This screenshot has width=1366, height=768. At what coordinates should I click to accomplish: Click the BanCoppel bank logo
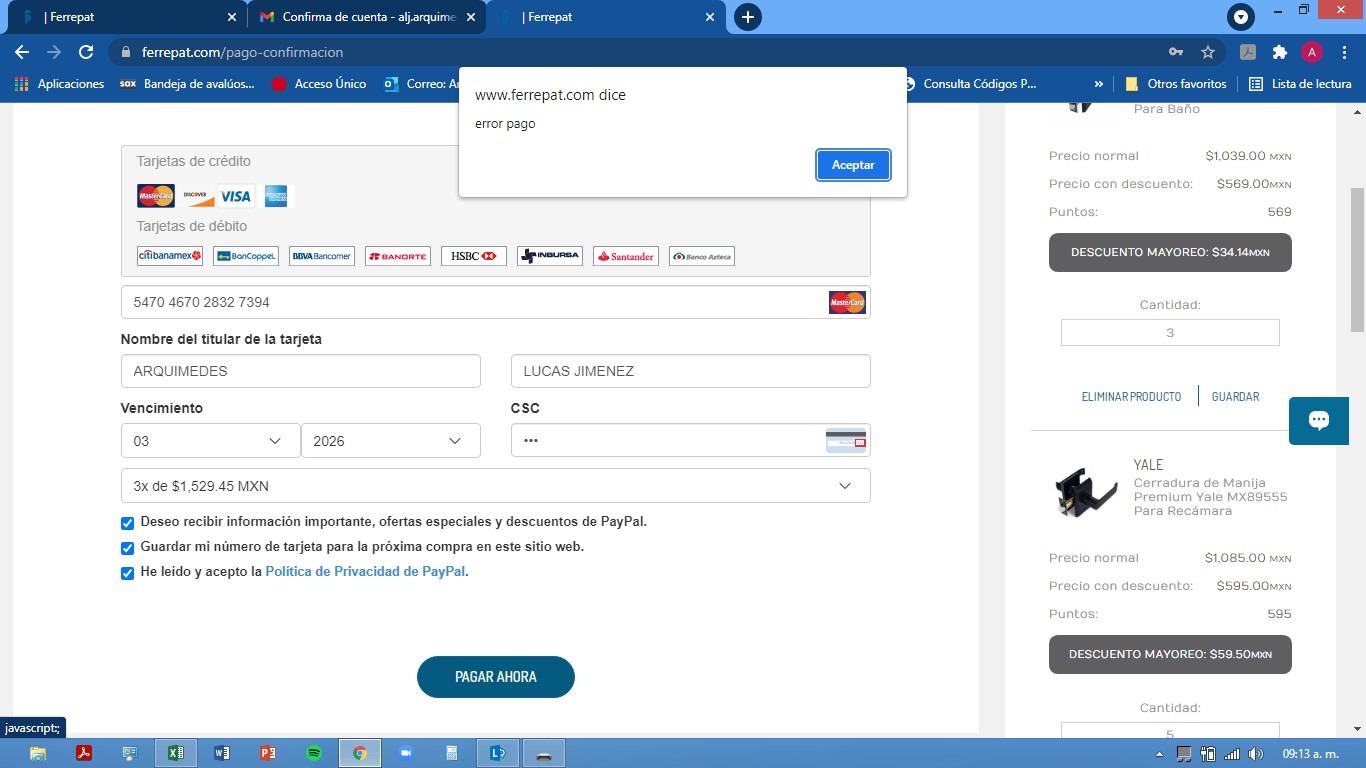246,256
